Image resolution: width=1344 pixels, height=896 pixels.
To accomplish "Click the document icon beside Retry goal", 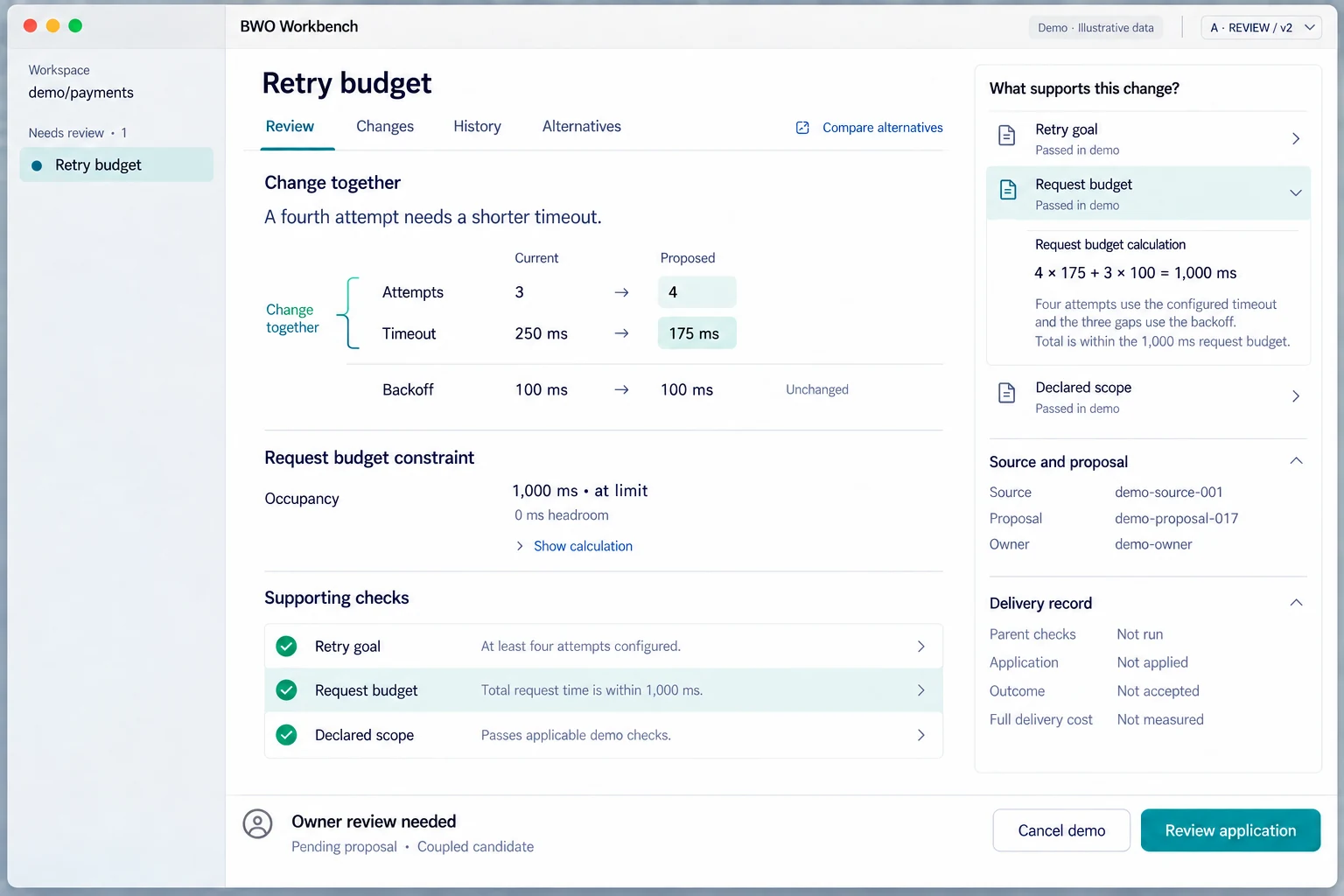I will (x=1007, y=136).
